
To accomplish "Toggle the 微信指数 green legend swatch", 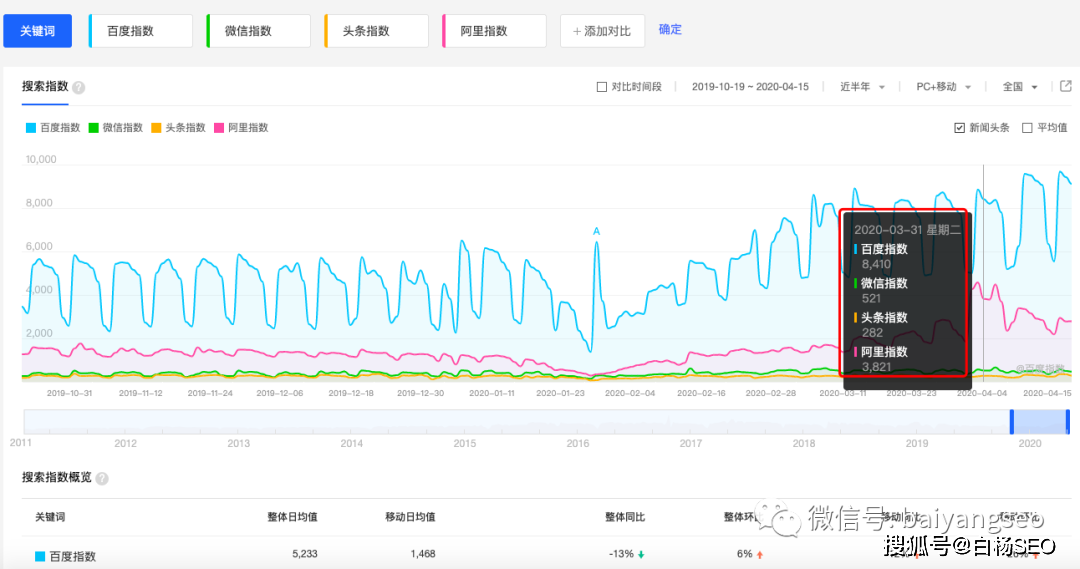I will click(x=94, y=127).
